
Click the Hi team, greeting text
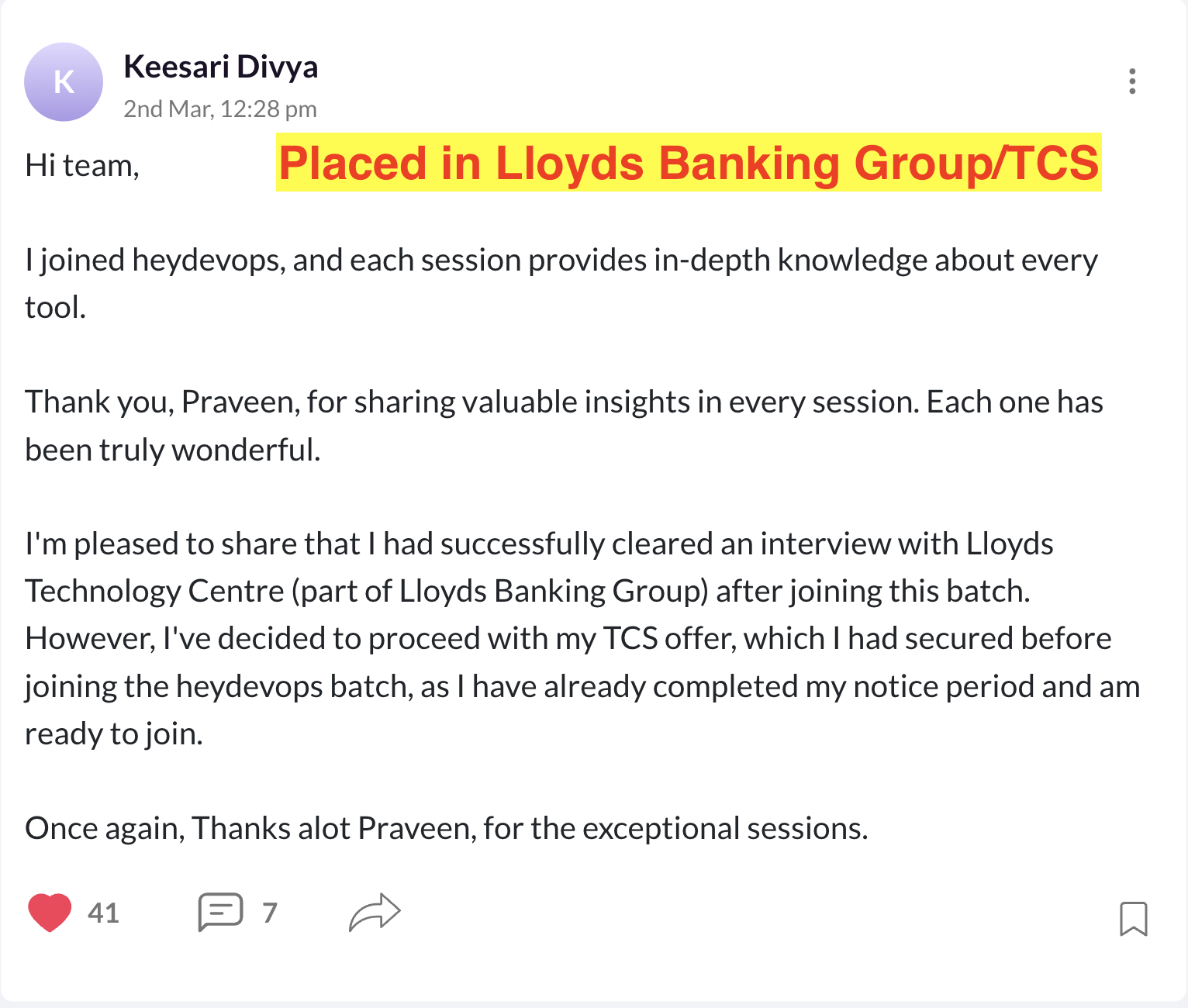tap(82, 165)
